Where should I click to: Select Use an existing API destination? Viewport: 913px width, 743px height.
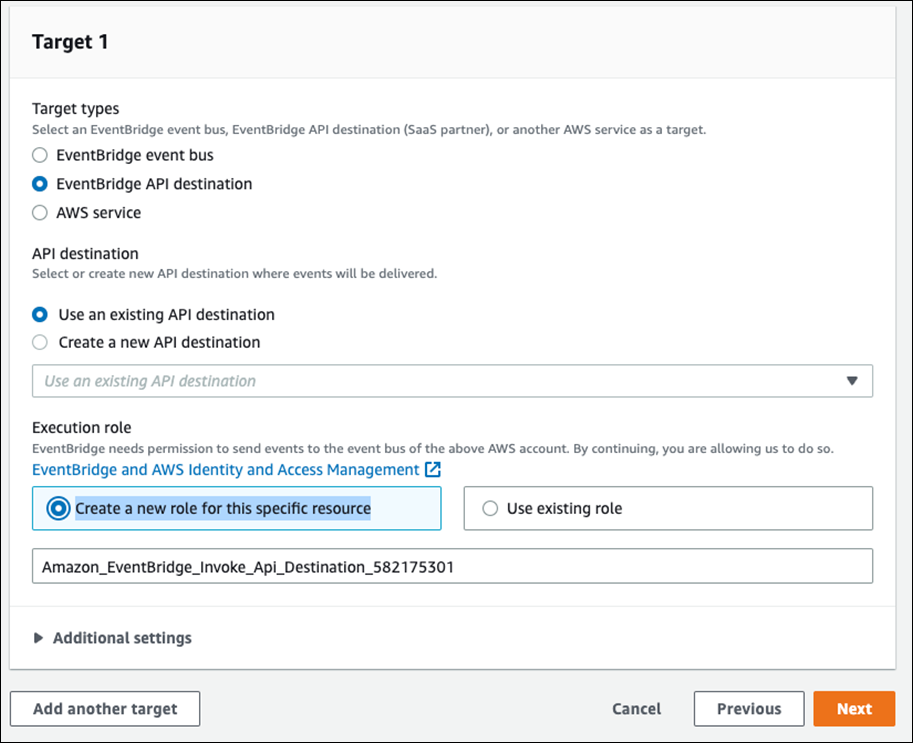pos(40,314)
